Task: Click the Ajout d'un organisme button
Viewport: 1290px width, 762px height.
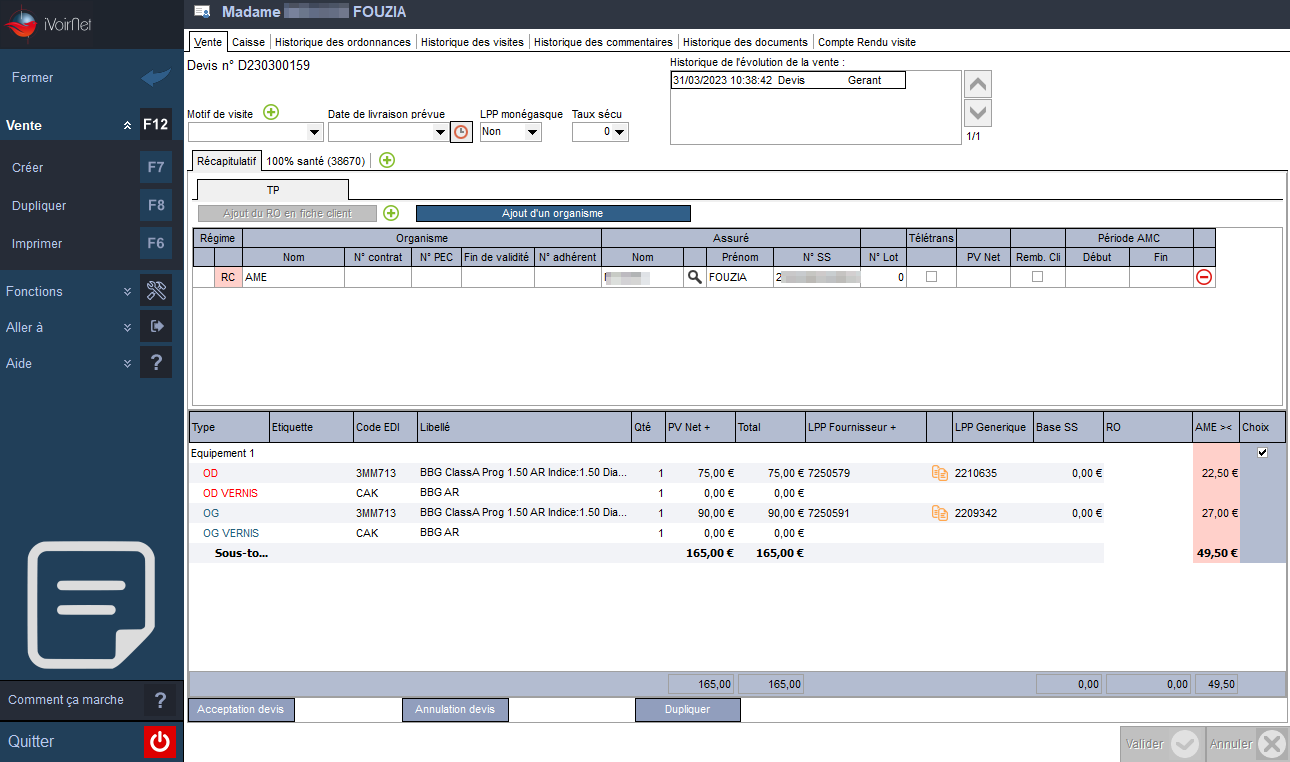Action: 553,213
